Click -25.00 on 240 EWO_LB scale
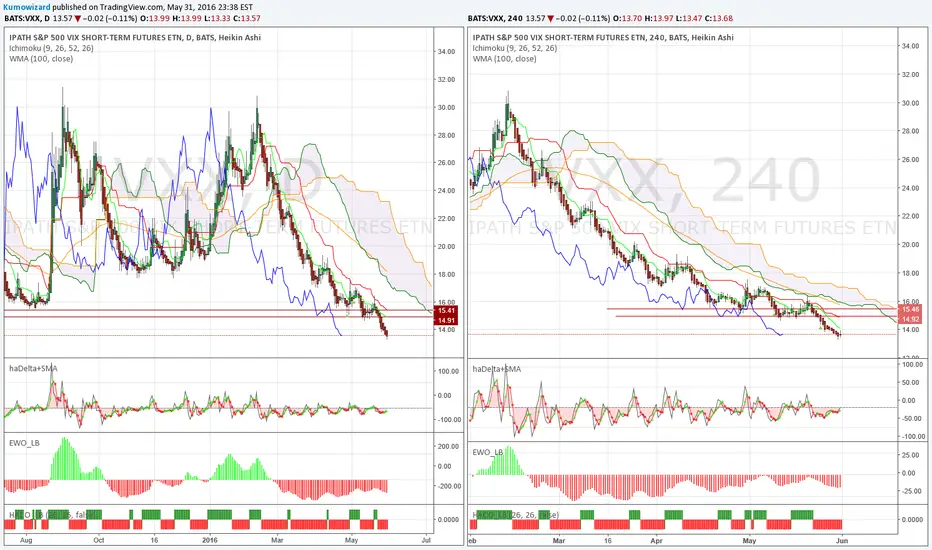This screenshot has height=550, width=932. point(912,491)
